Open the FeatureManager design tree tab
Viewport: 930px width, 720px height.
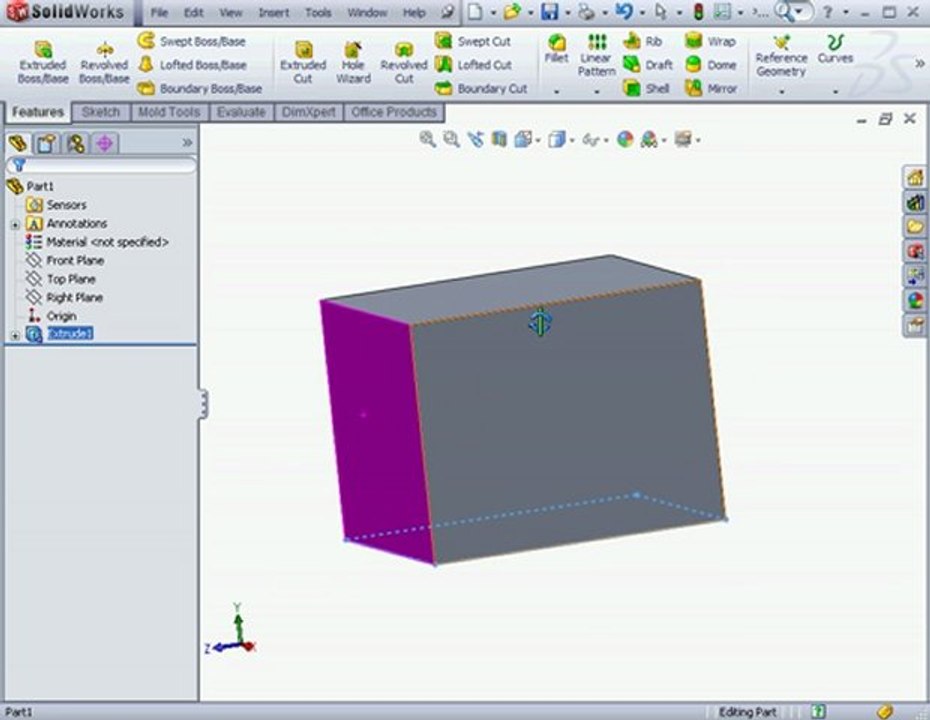click(18, 143)
